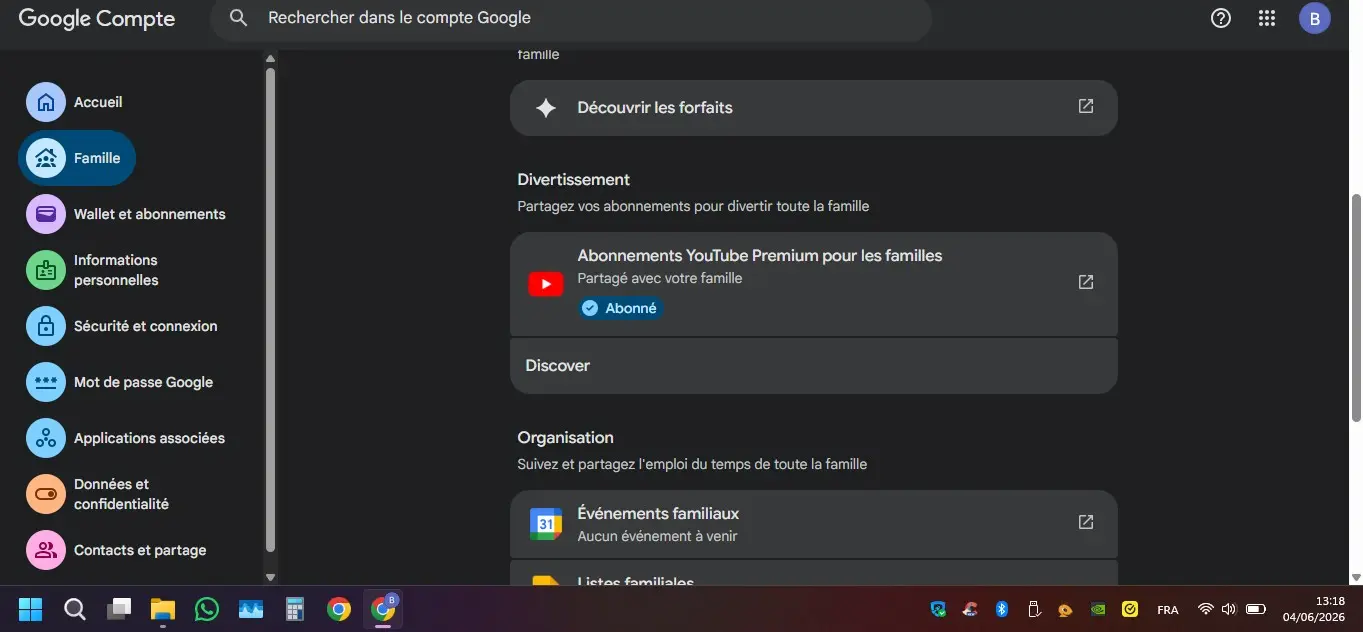Screen dimensions: 1363x632
Task: Open Contacts et partage
Action: [x=117, y=550]
